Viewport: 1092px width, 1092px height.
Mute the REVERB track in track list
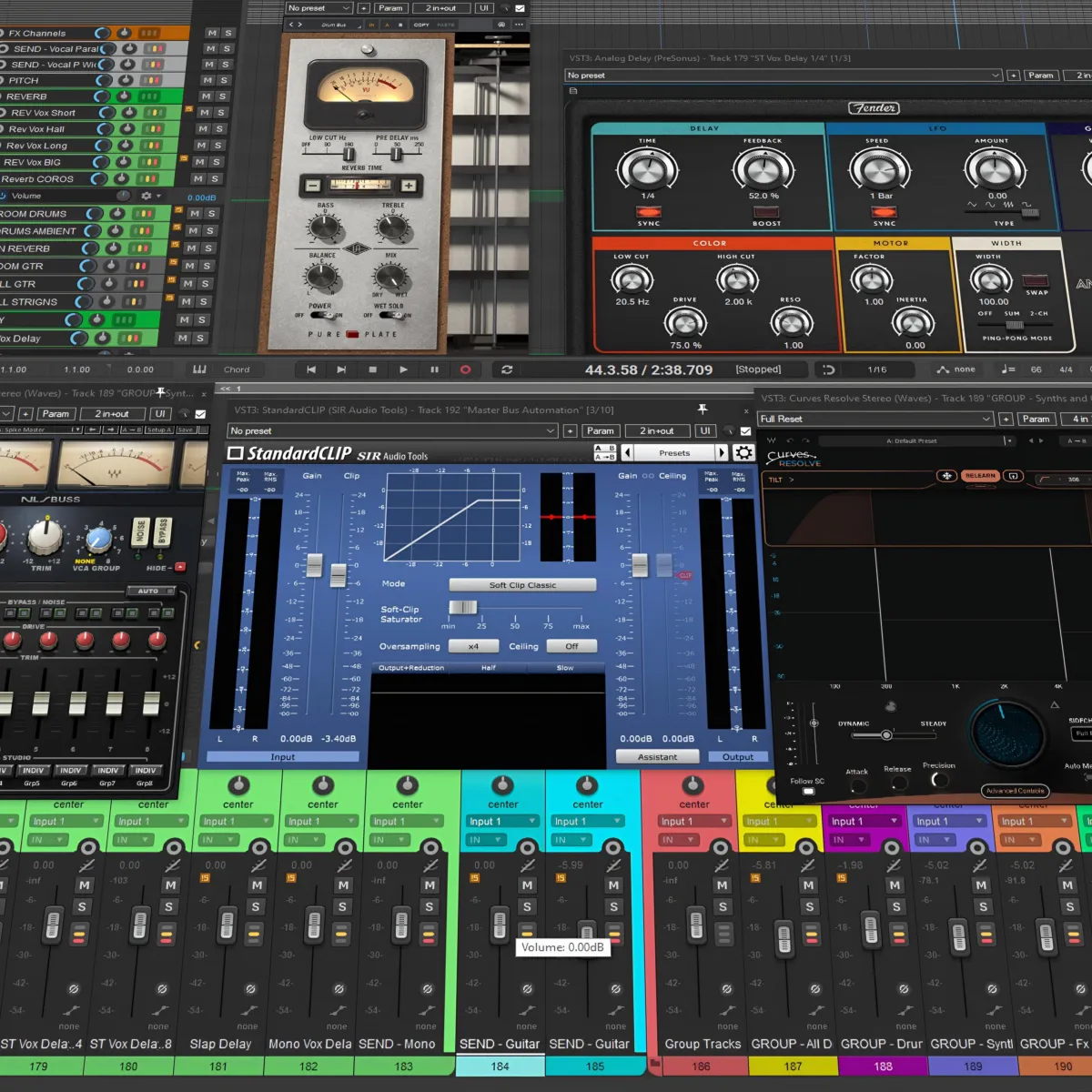point(206,96)
